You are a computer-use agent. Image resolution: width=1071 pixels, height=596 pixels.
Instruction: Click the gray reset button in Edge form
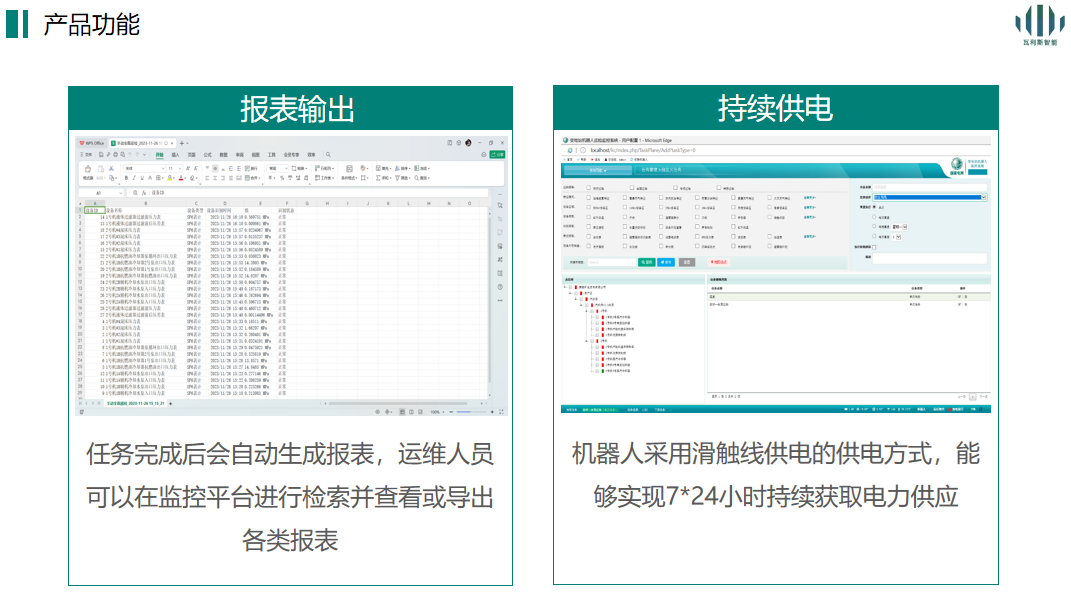tap(687, 262)
